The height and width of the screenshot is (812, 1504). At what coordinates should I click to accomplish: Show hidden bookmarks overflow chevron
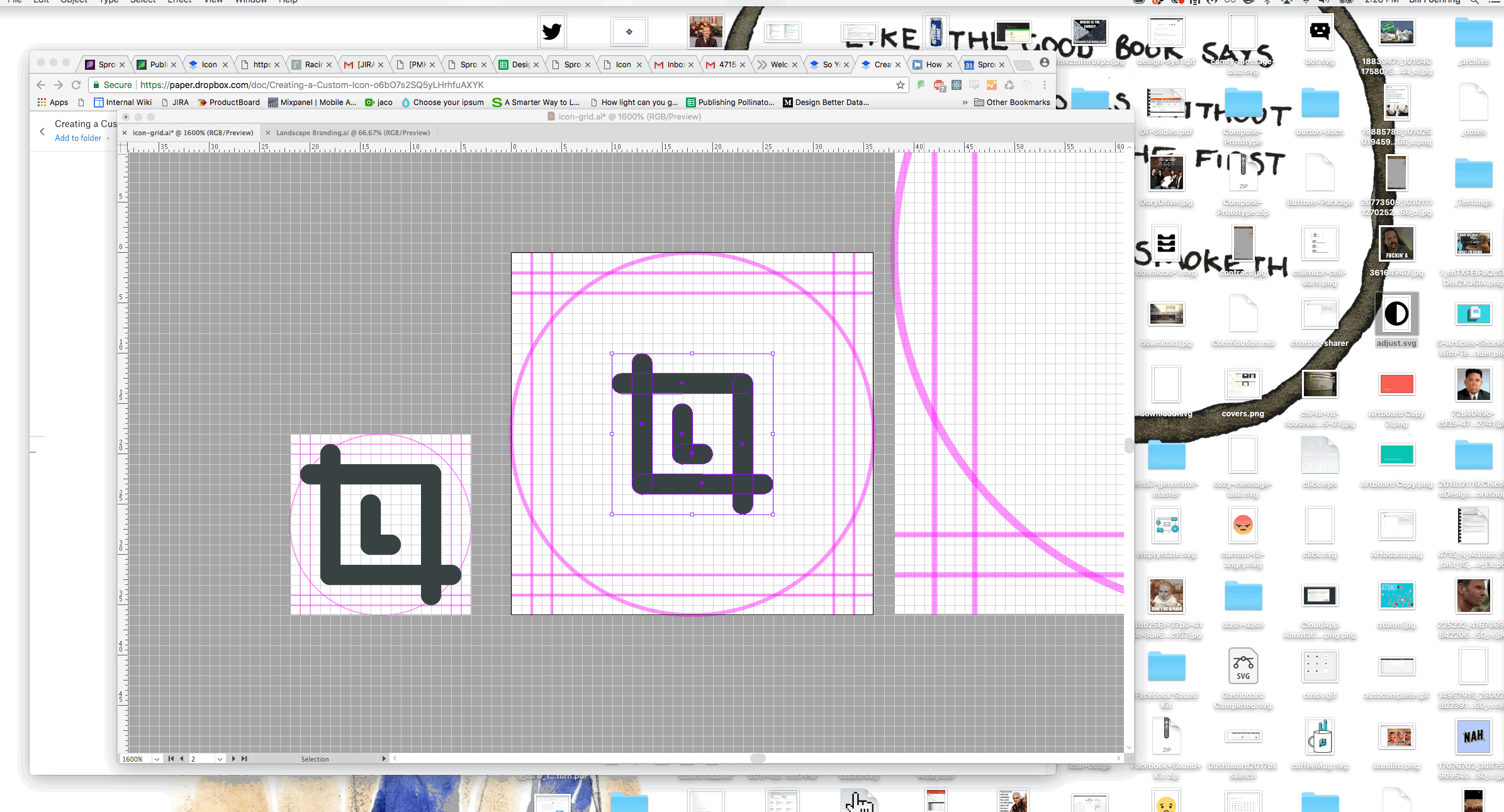pos(965,103)
